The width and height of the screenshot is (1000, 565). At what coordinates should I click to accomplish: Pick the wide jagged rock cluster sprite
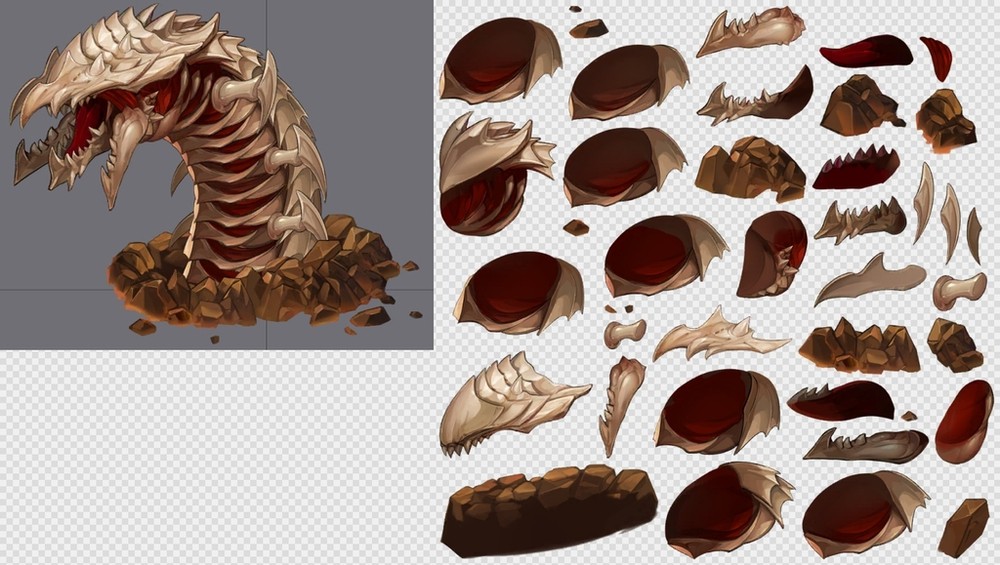point(858,347)
